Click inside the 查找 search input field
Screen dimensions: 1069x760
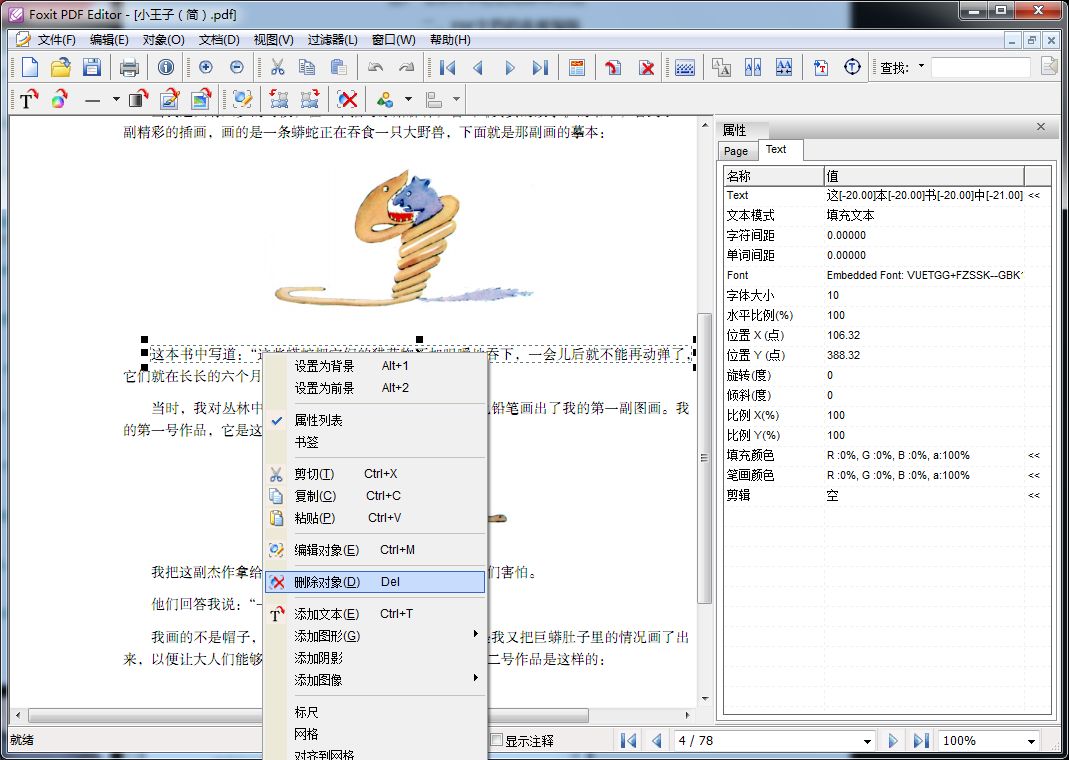point(982,67)
